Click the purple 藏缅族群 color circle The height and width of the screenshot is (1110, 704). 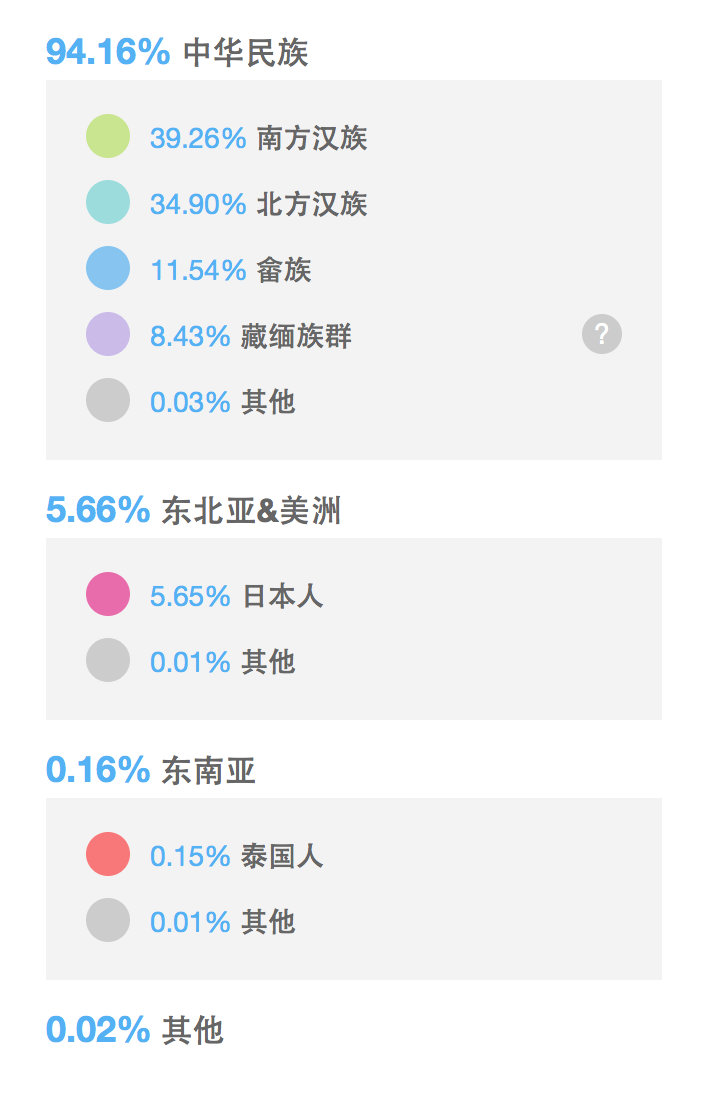108,334
